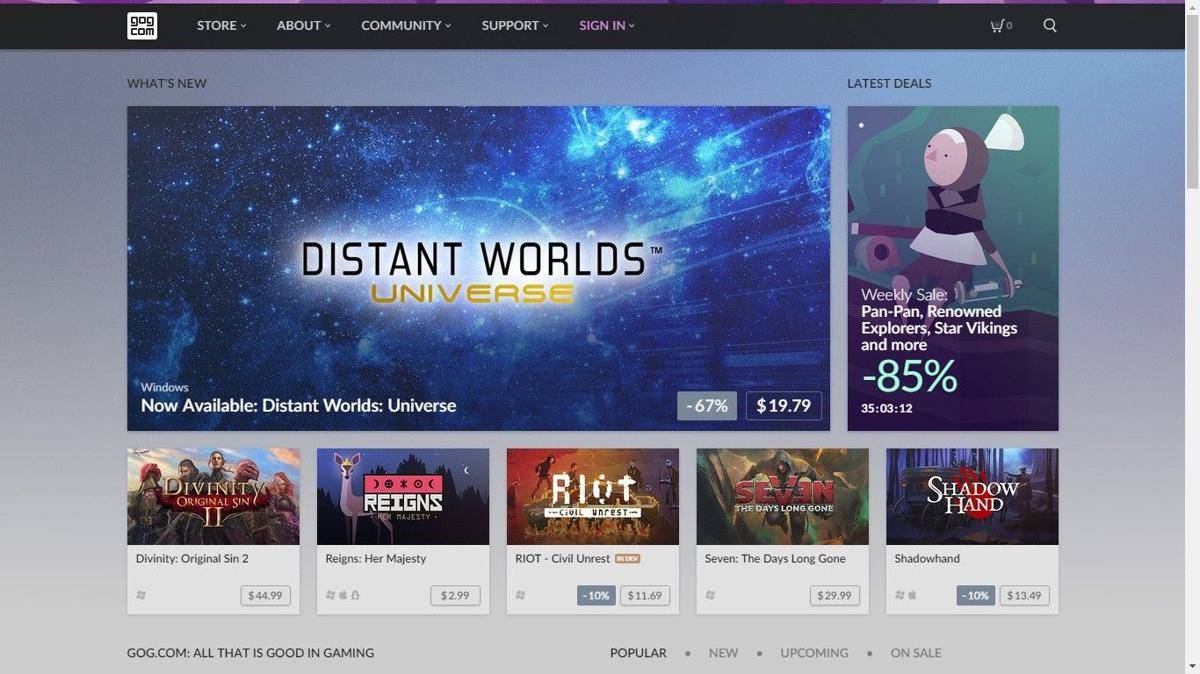The height and width of the screenshot is (674, 1200).
Task: Switch to the NEW tab
Action: [723, 653]
